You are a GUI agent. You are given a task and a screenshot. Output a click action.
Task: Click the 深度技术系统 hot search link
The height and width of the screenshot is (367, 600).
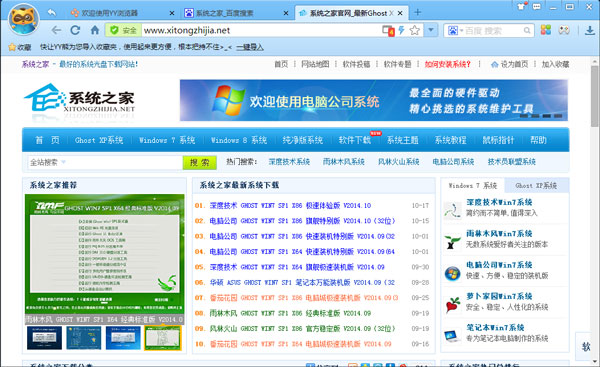click(x=289, y=162)
